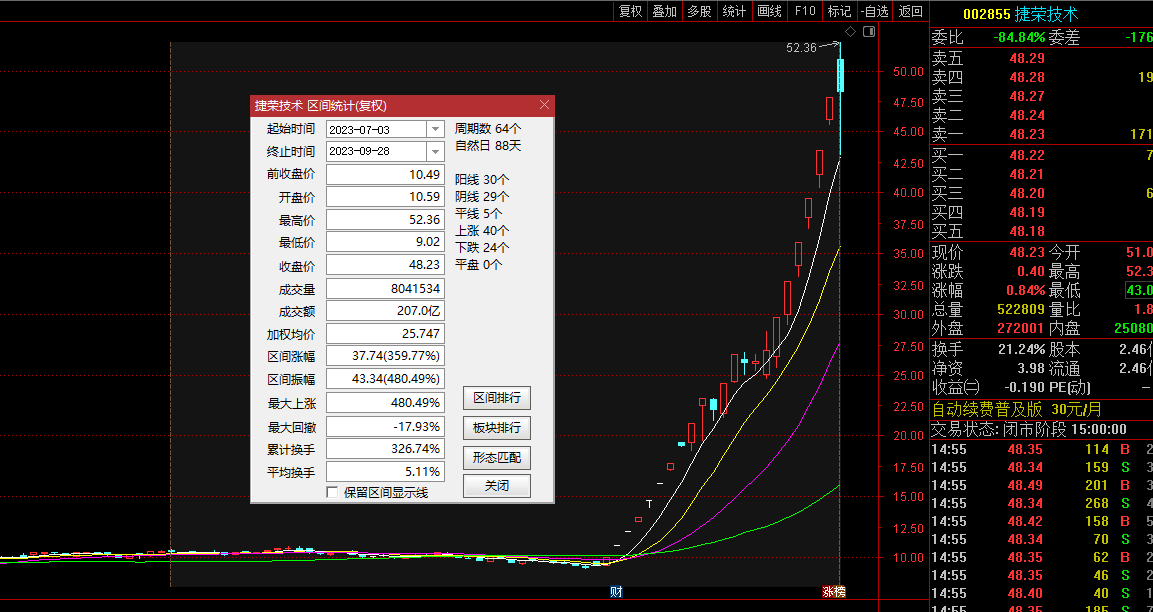Select the 多股 multi-stock menu item
This screenshot has height=612, width=1153.
(699, 11)
